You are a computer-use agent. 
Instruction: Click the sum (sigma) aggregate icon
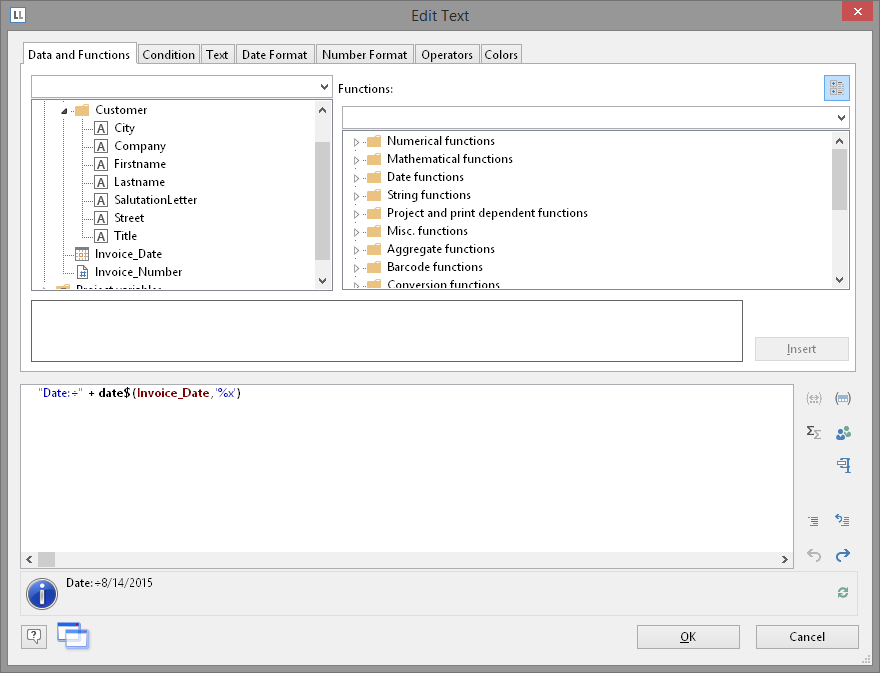point(814,432)
